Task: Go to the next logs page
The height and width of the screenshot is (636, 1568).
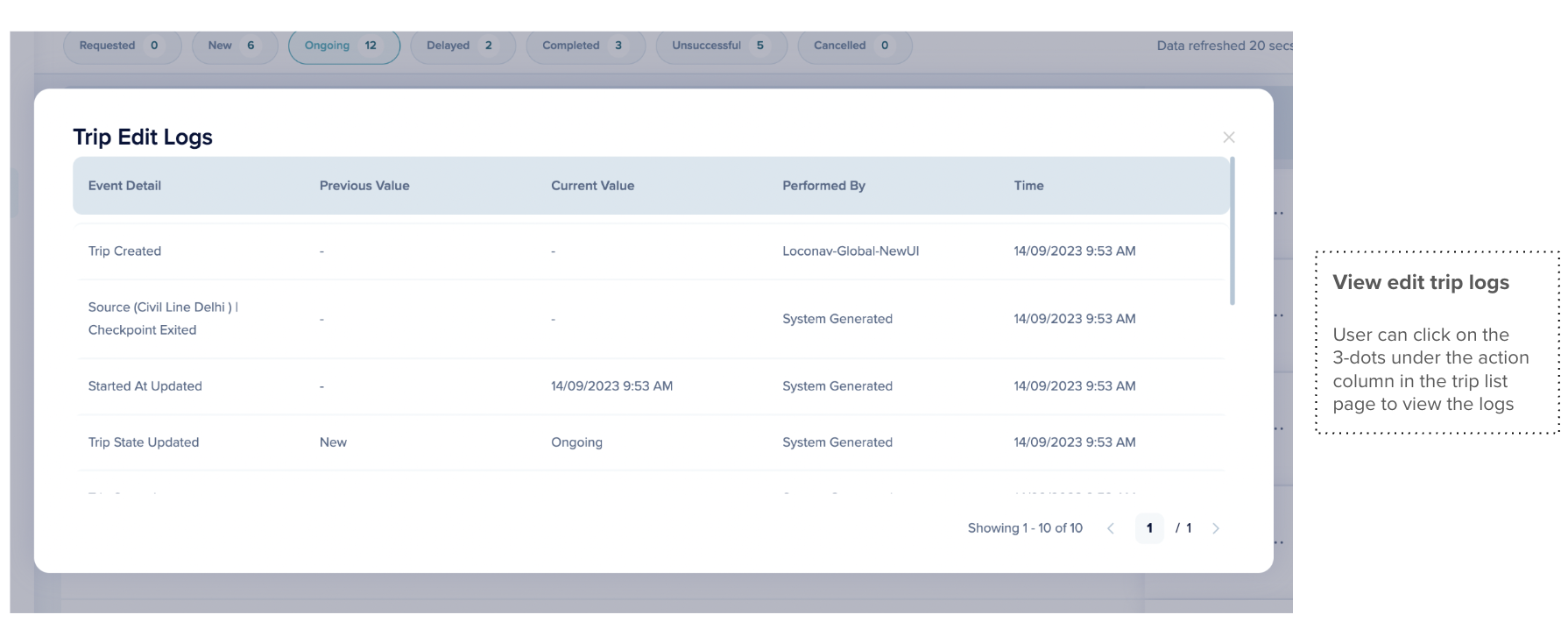Action: pyautogui.click(x=1215, y=528)
